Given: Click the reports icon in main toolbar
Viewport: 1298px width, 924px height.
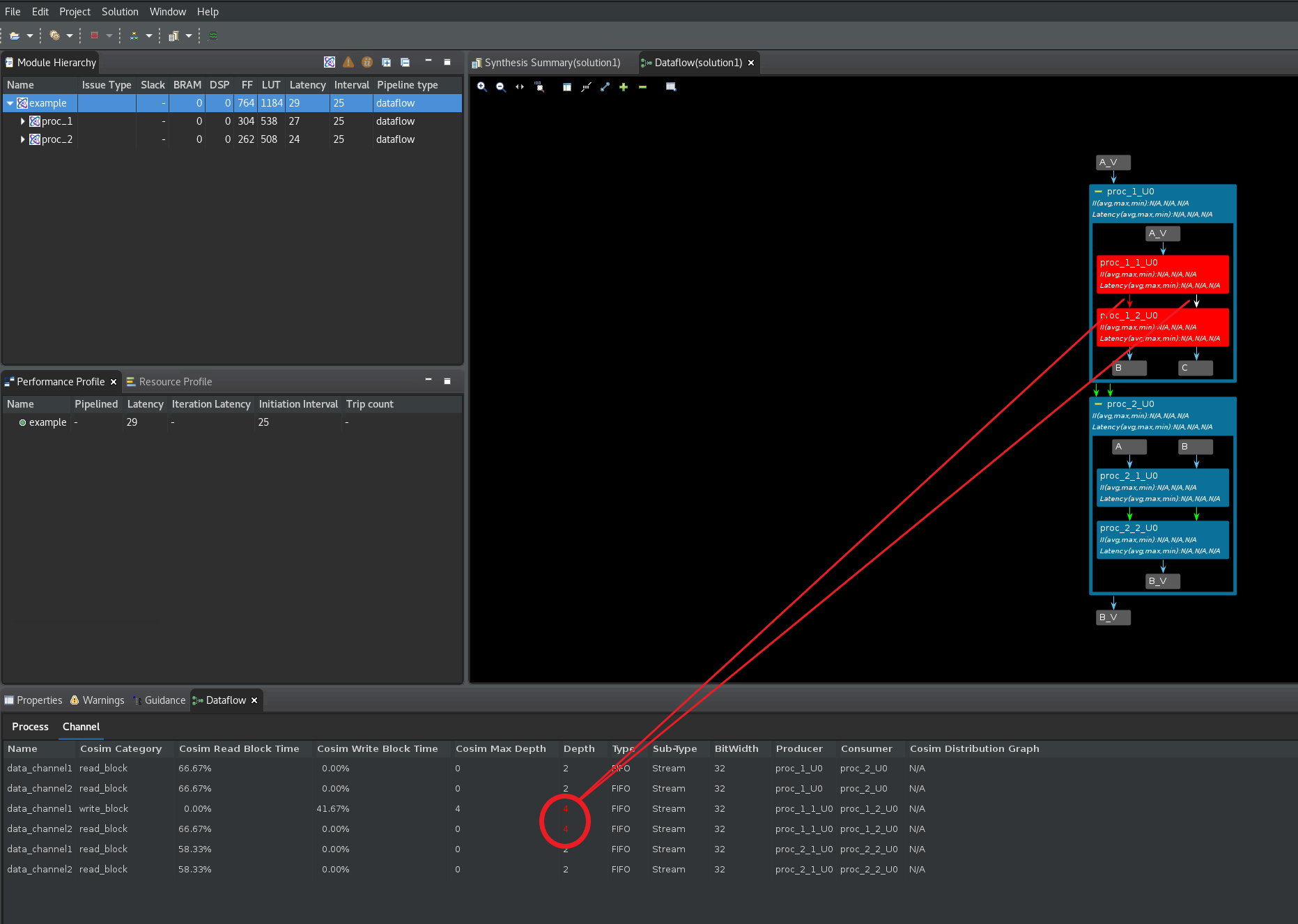Looking at the screenshot, I should pos(173,36).
